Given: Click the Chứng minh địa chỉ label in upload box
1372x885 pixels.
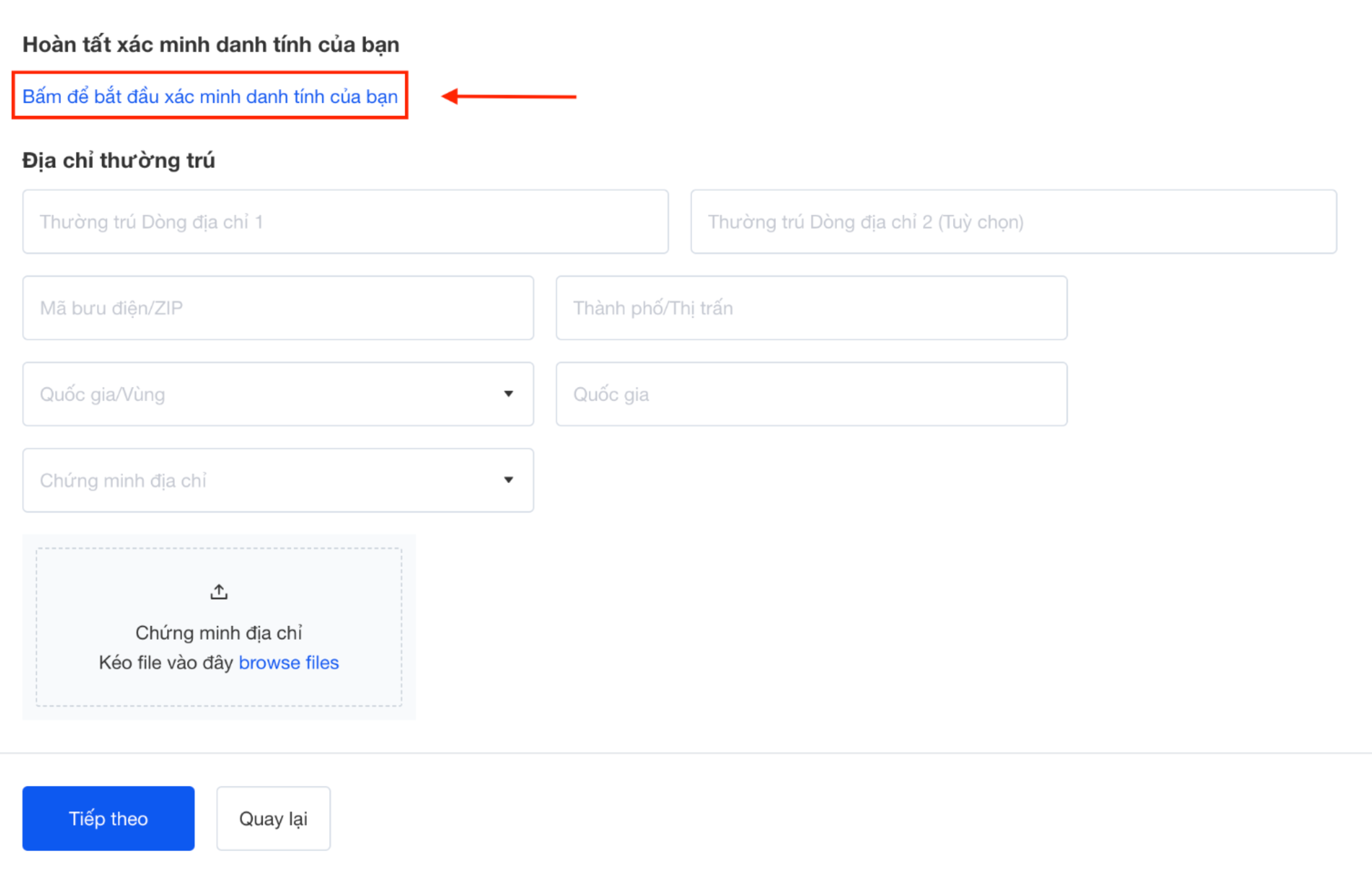Looking at the screenshot, I should pyautogui.click(x=218, y=633).
